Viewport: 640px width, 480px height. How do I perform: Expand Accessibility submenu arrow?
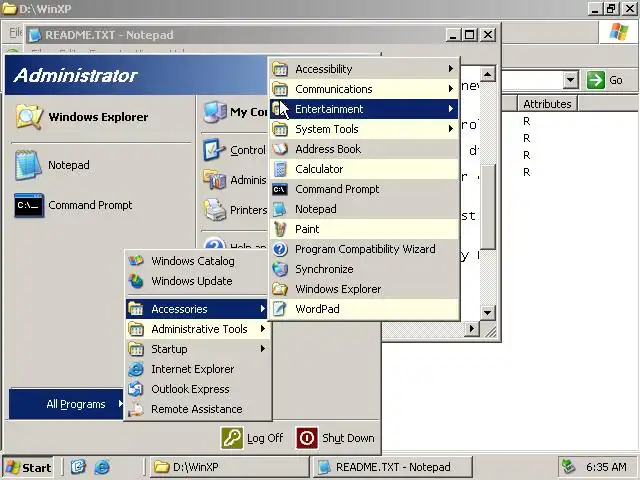pyautogui.click(x=451, y=69)
